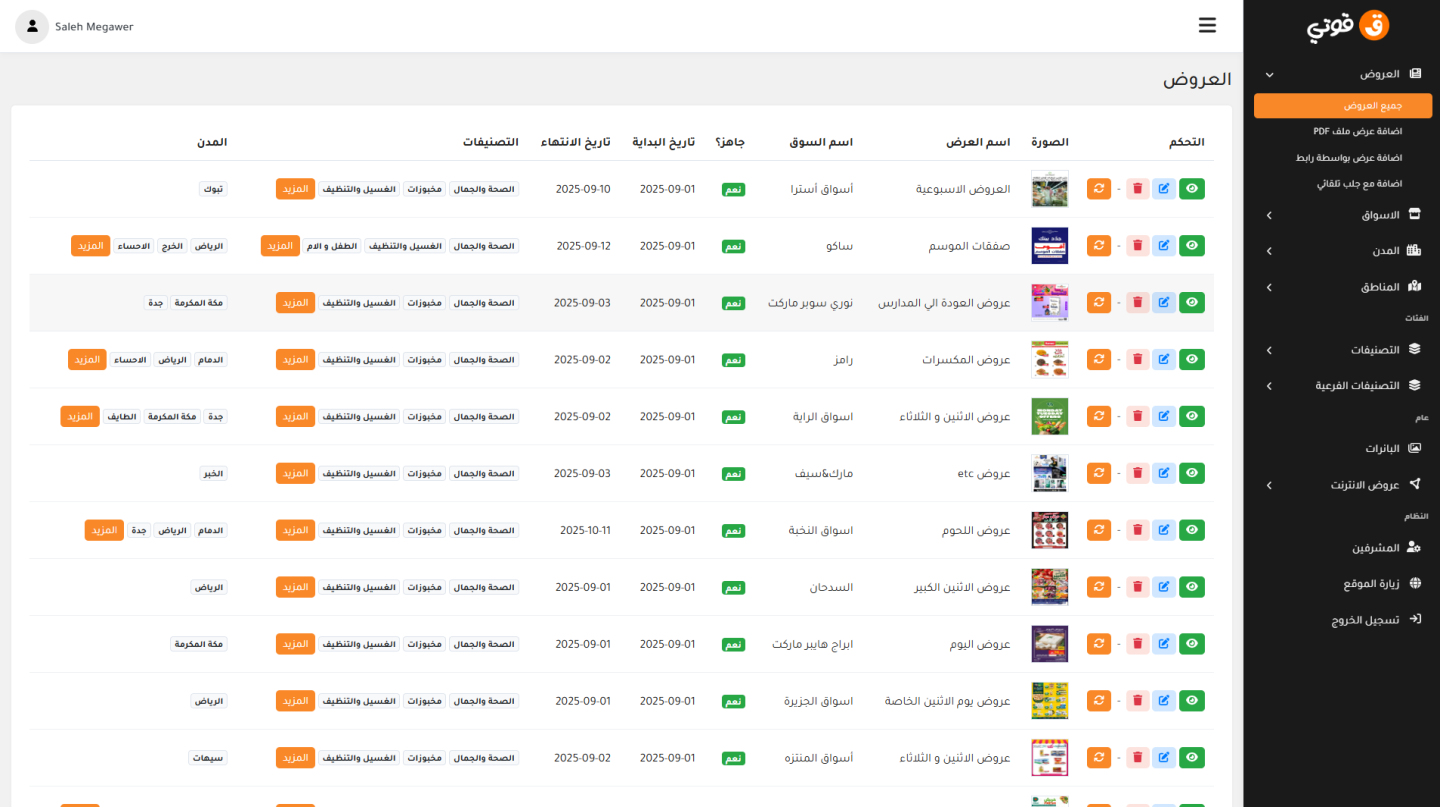Viewport: 1440px width, 807px height.
Task: Click المزيد button in ساكو cities column
Action: (x=90, y=246)
